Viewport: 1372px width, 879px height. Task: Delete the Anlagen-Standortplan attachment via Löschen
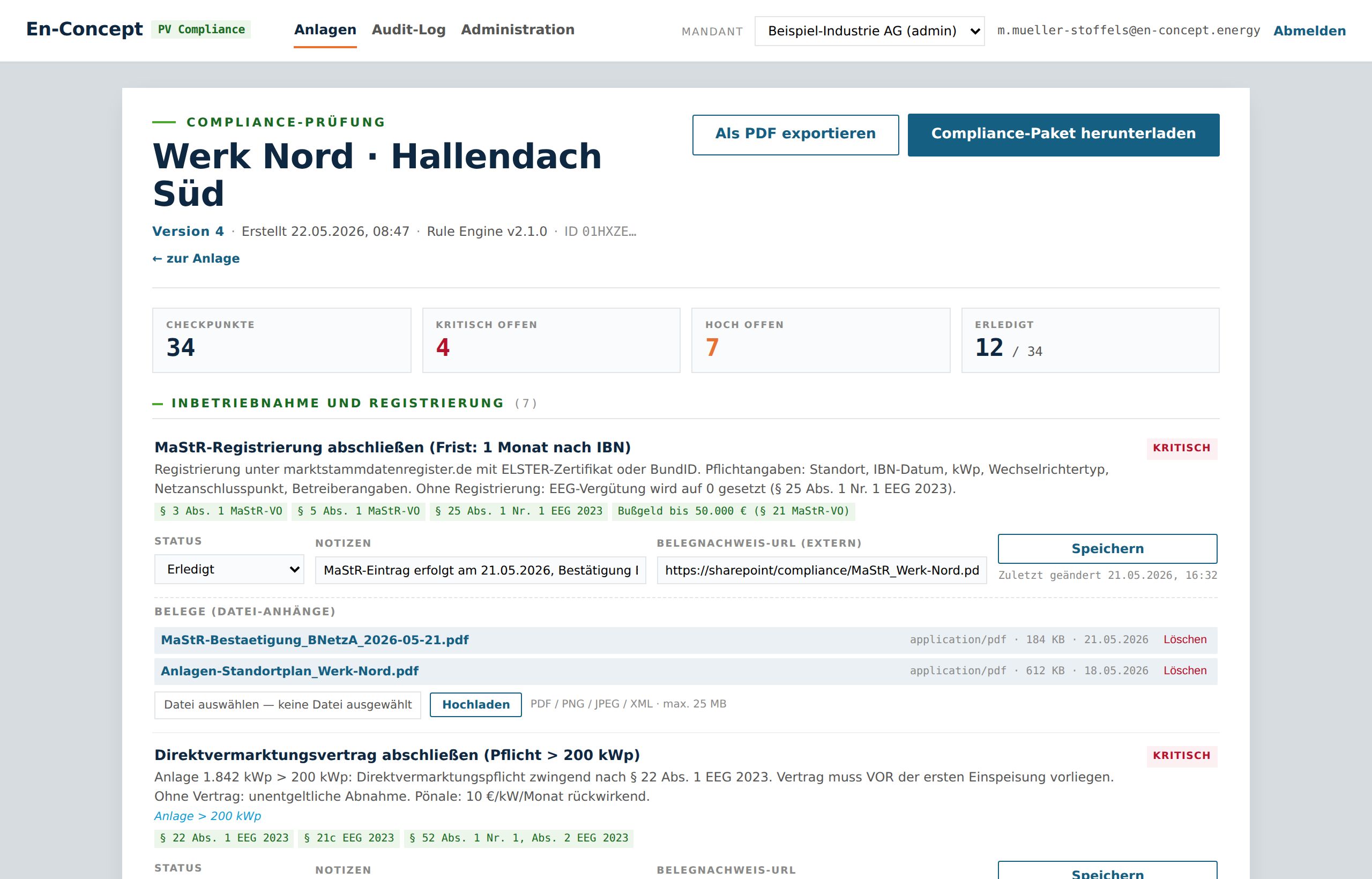(x=1185, y=670)
